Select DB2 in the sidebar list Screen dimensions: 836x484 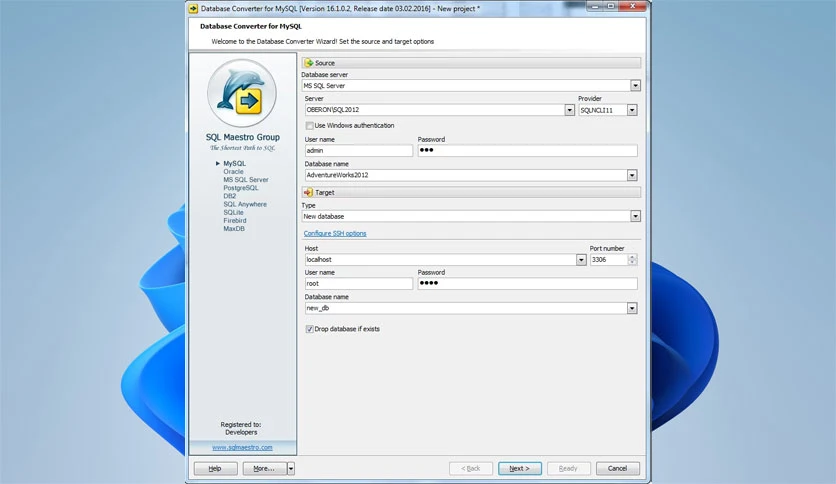(x=229, y=196)
